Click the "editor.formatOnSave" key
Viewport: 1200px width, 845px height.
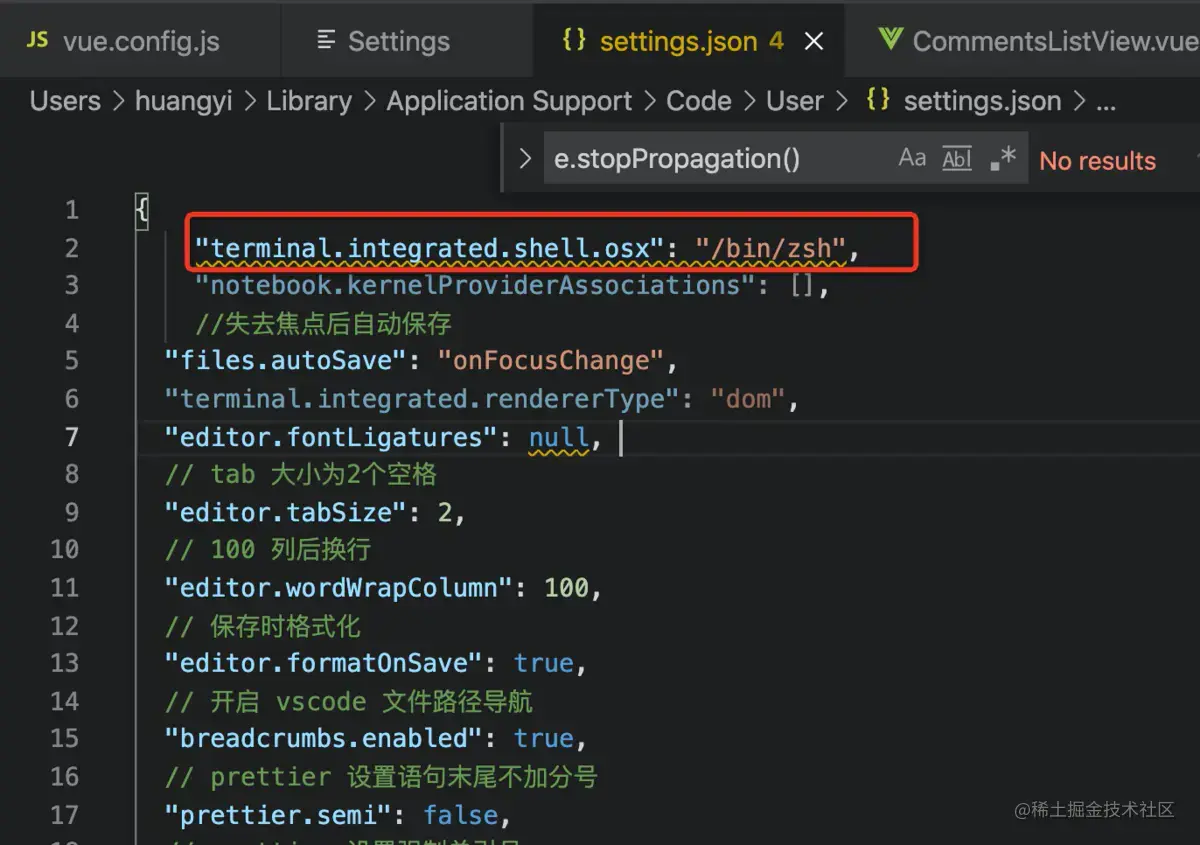[x=323, y=663]
